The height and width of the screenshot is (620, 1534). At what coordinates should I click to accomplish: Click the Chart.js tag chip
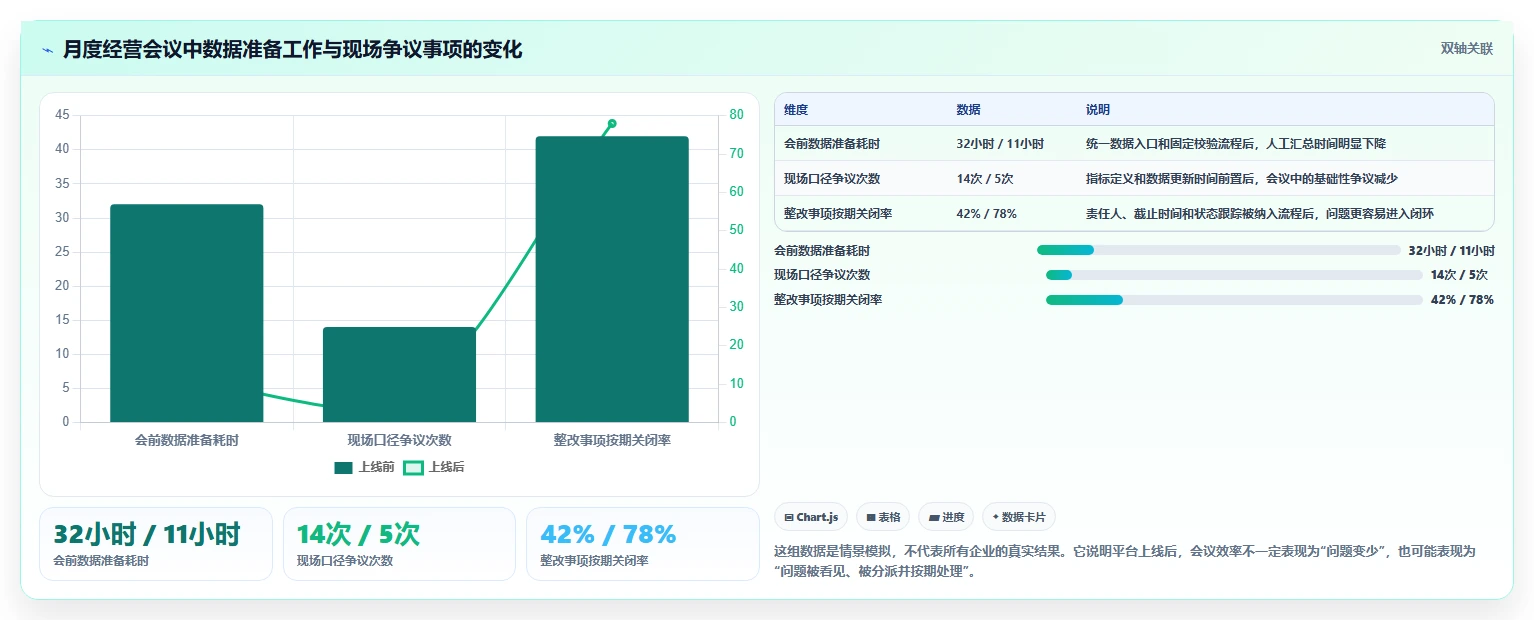(x=811, y=517)
